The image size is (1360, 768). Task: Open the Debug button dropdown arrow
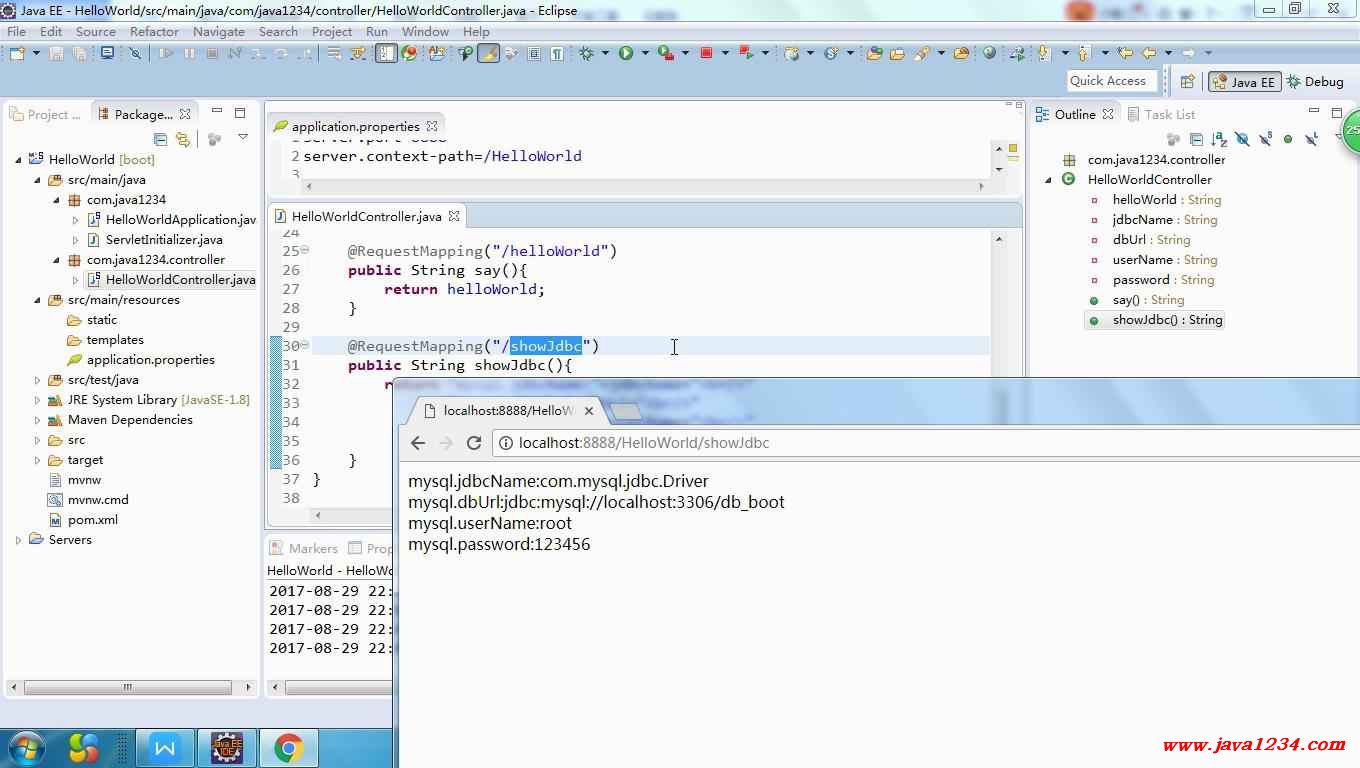(x=604, y=53)
